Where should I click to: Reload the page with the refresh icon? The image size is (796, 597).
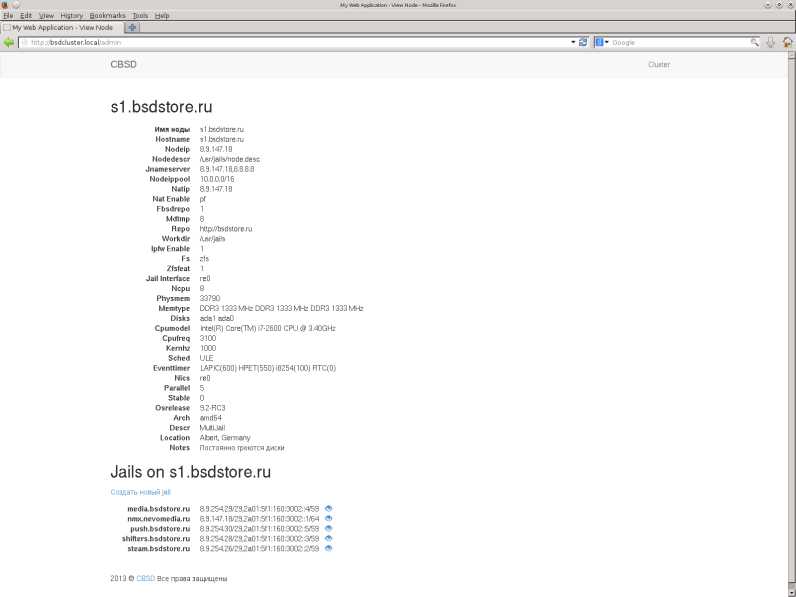pyautogui.click(x=583, y=43)
